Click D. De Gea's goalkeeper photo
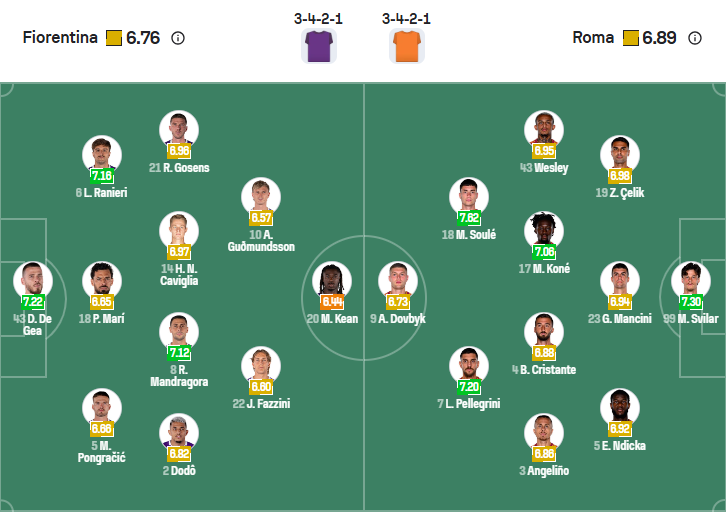This screenshot has height=512, width=726. 32,280
